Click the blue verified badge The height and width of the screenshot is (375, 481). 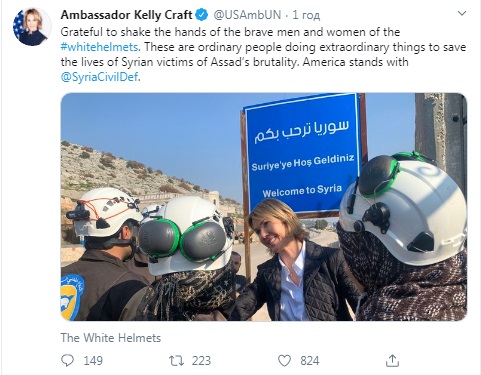click(x=201, y=15)
